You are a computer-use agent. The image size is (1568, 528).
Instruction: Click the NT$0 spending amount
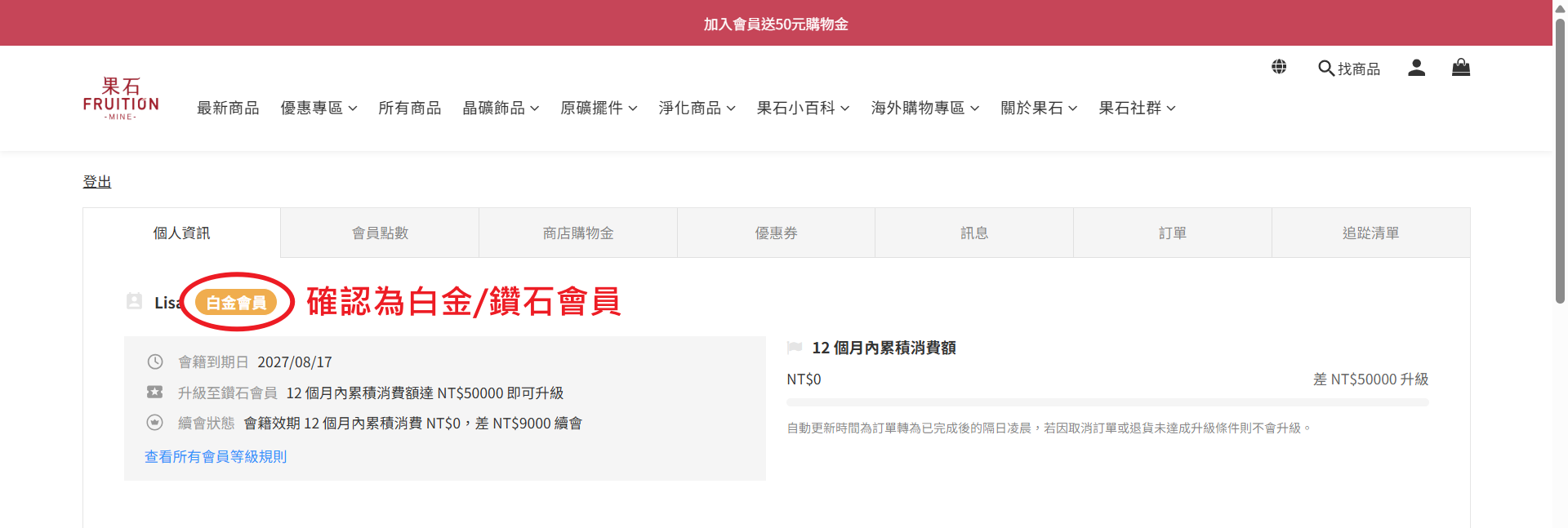point(804,379)
